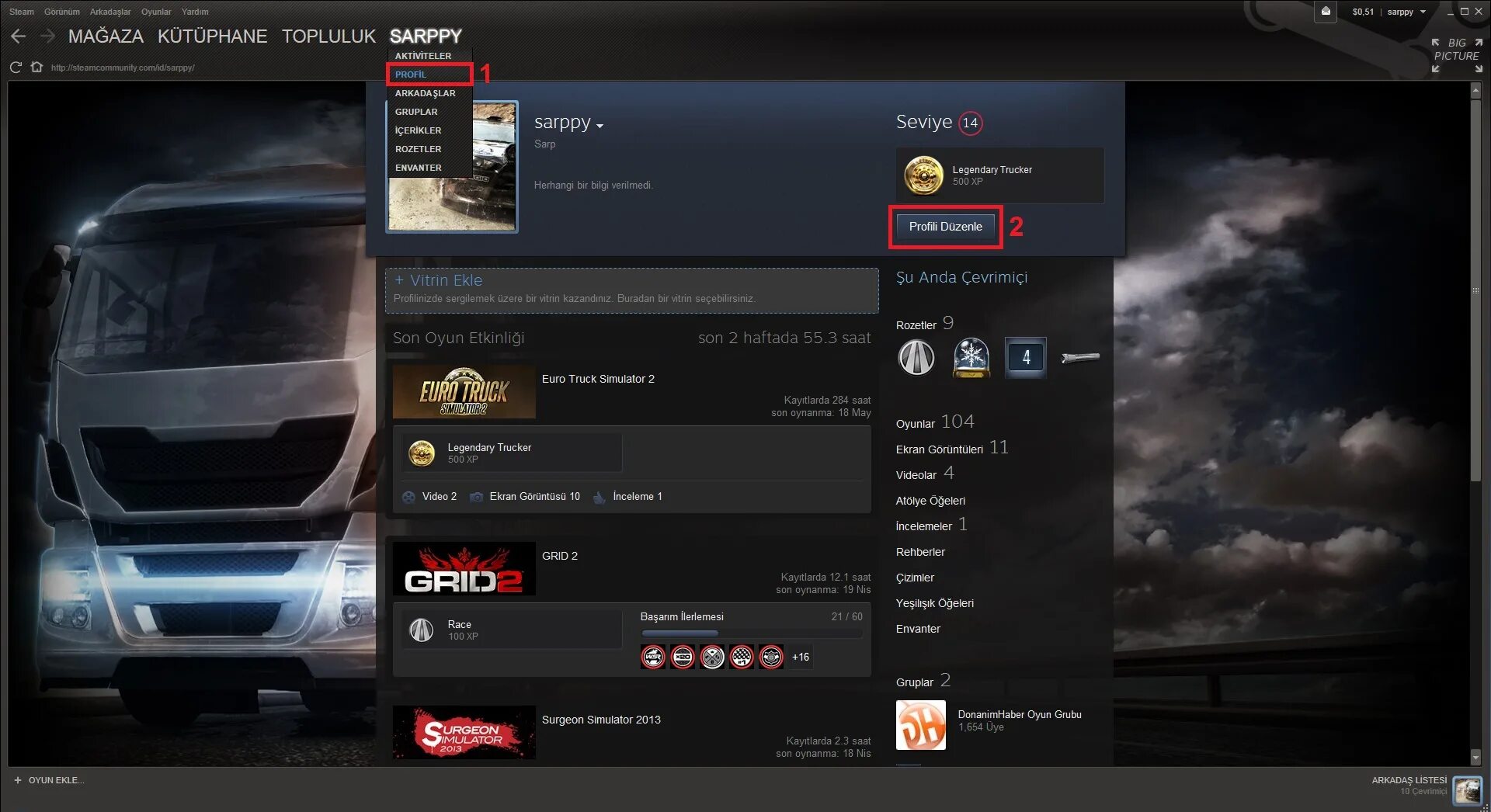Reload the page with refresh icon
Screen dimensions: 1491x812
click(x=16, y=68)
